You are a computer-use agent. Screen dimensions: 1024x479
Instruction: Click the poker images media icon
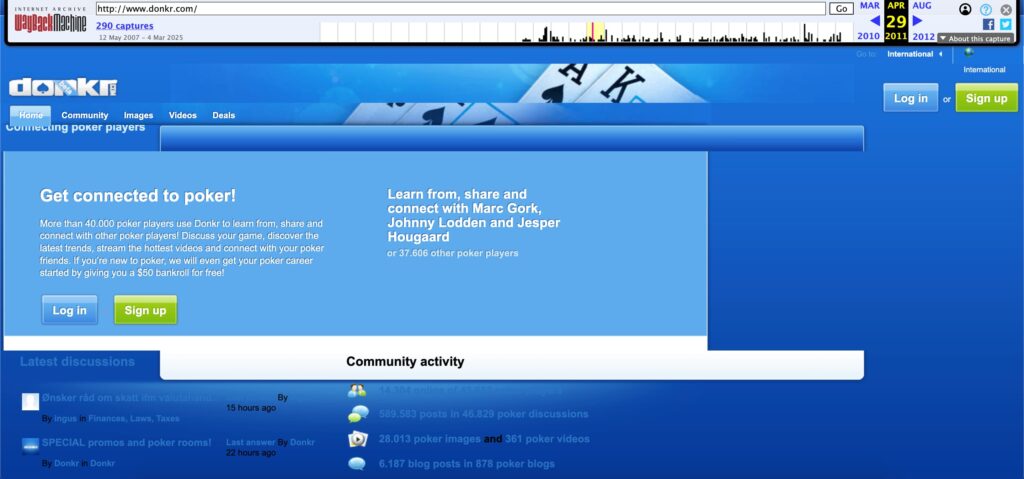click(x=358, y=439)
